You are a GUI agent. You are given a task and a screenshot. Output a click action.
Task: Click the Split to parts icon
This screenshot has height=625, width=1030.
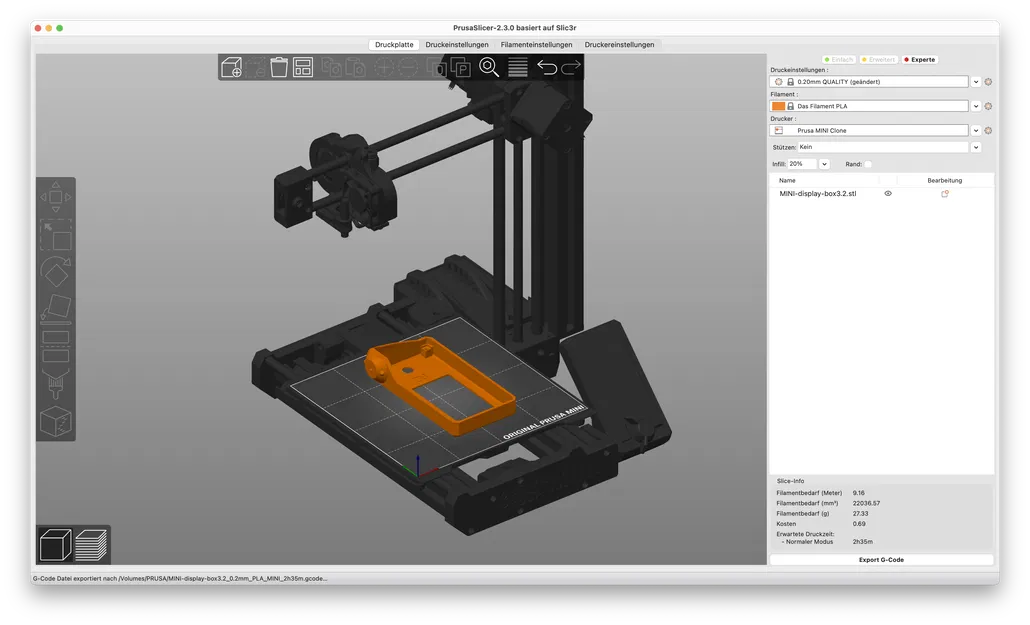461,67
